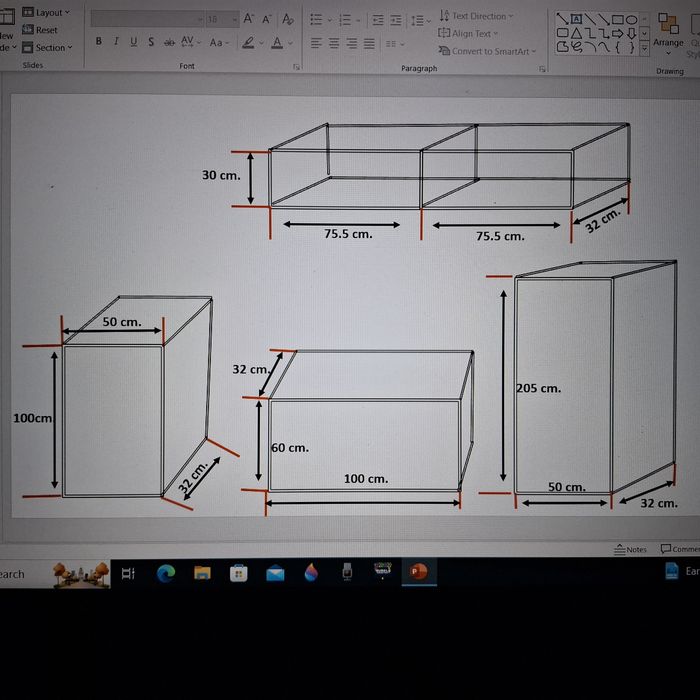
Task: Open Character Spacing AV dropdown
Action: (x=191, y=42)
